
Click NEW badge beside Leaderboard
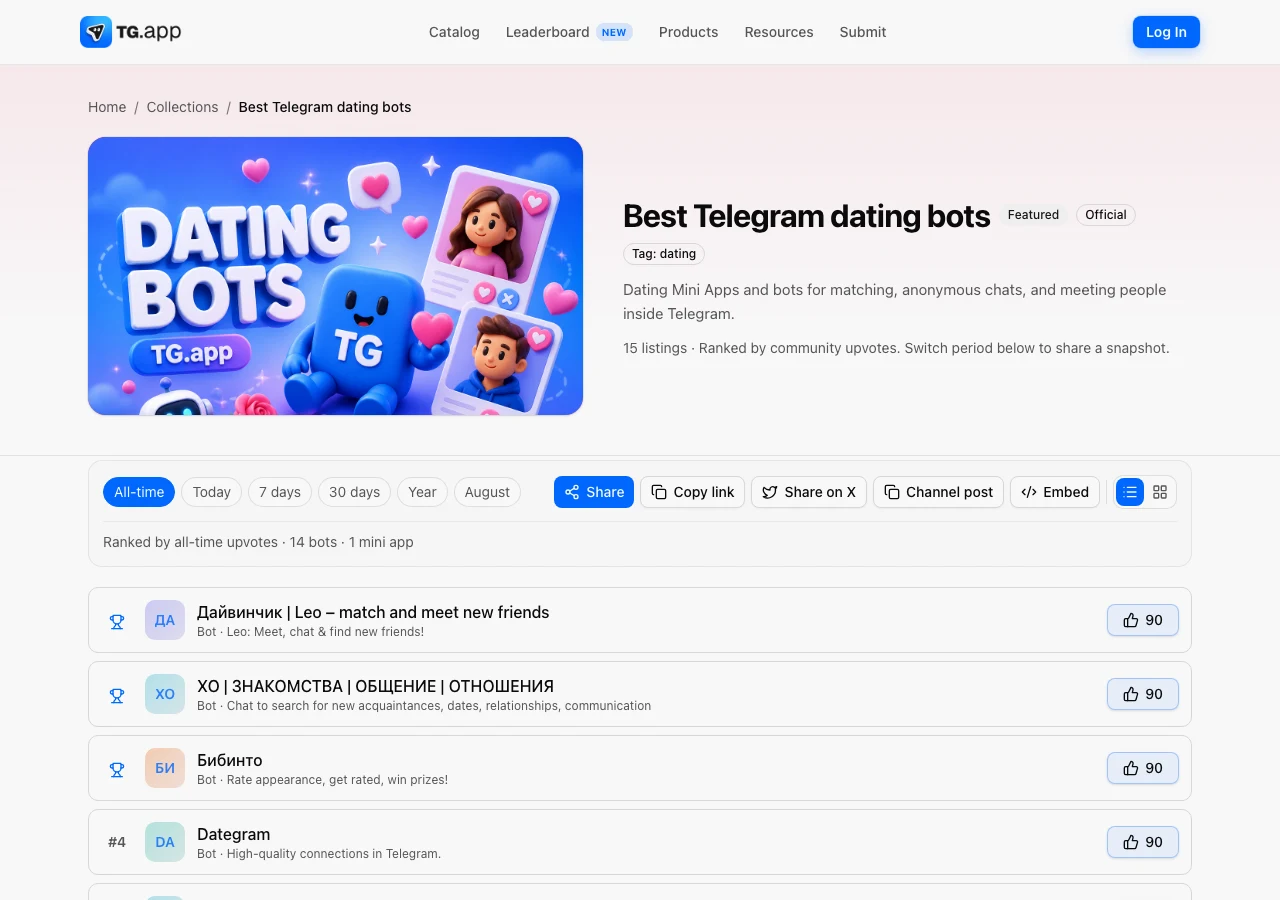614,32
